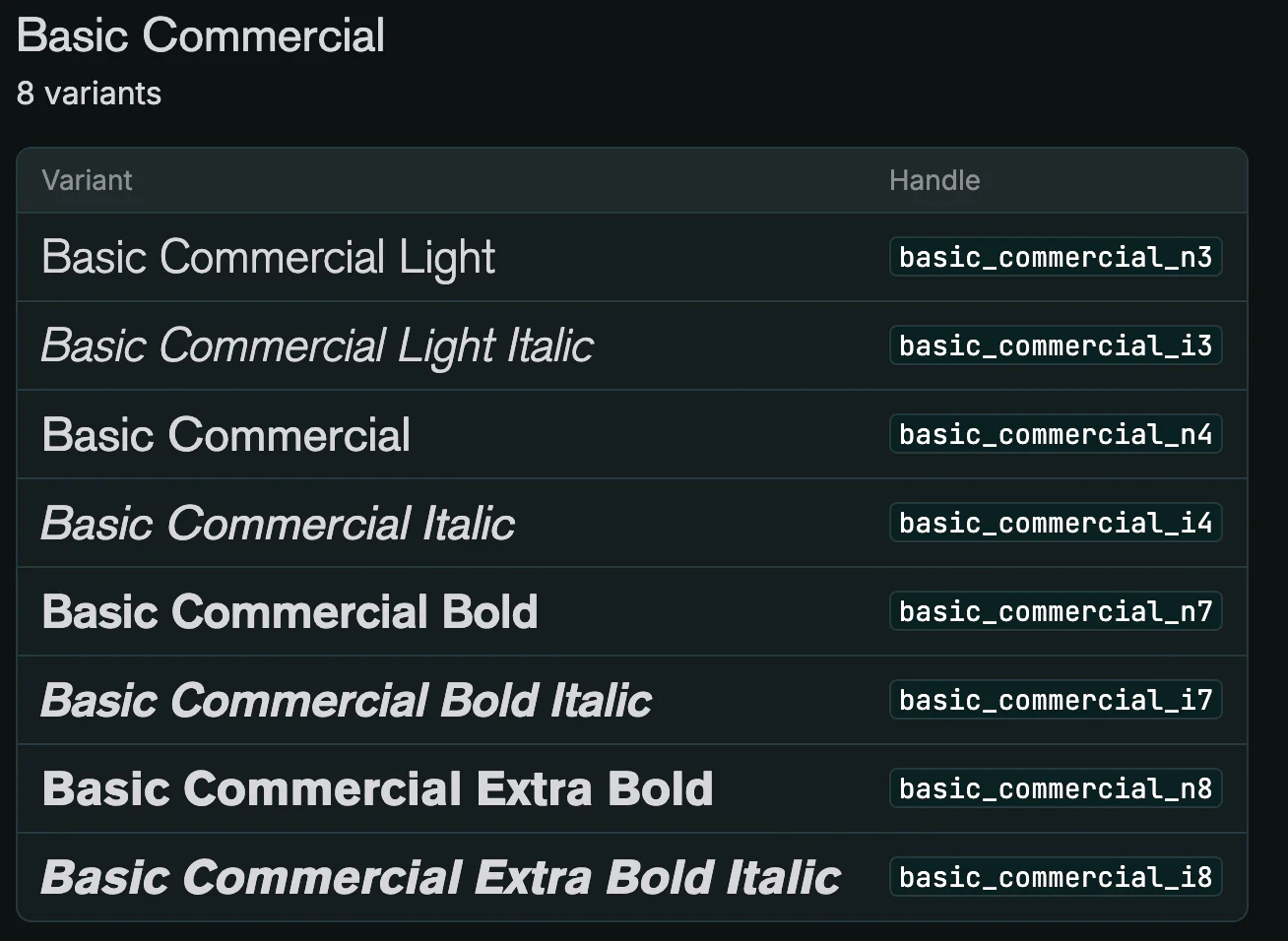Viewport: 1288px width, 941px height.
Task: Click the basic_commercial_n4 handle badge
Action: 1055,434
